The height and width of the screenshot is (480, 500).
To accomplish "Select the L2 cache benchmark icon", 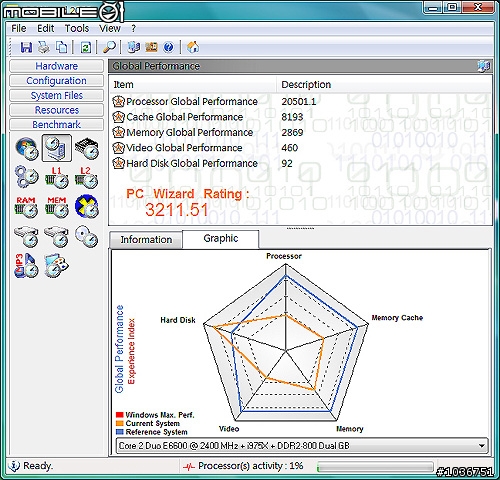I will (87, 177).
